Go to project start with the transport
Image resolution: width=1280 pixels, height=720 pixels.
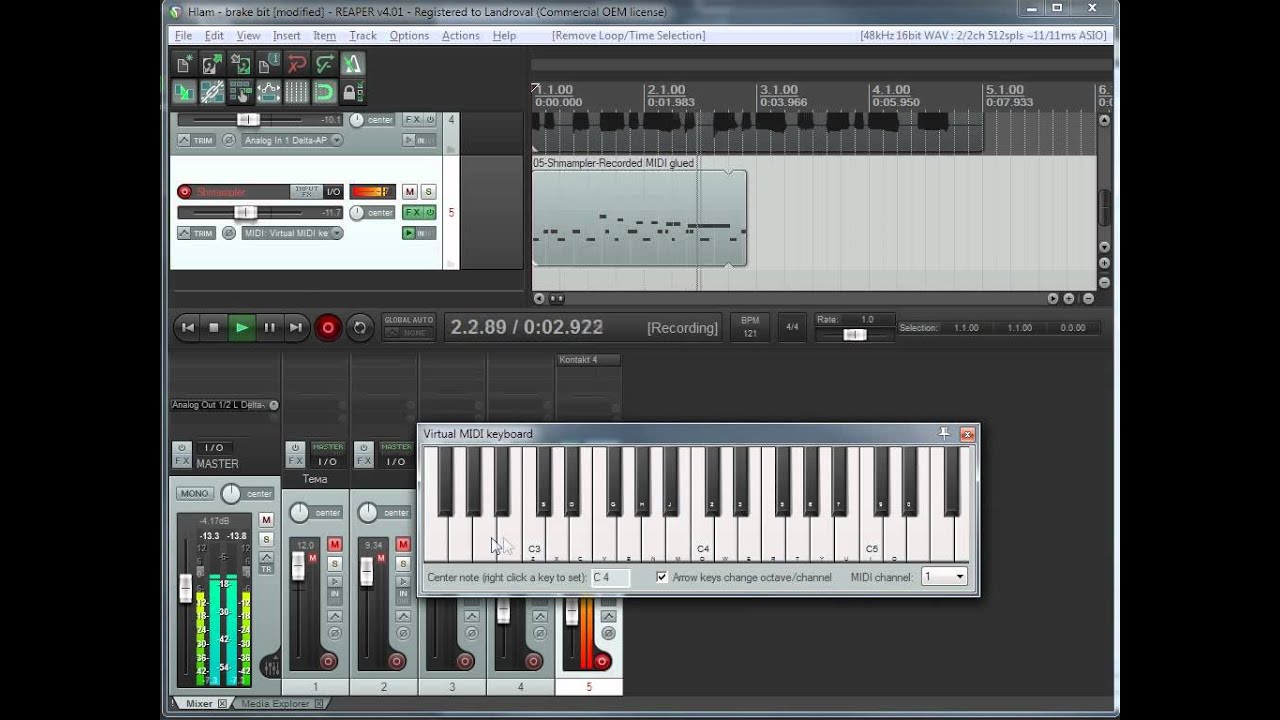click(187, 327)
